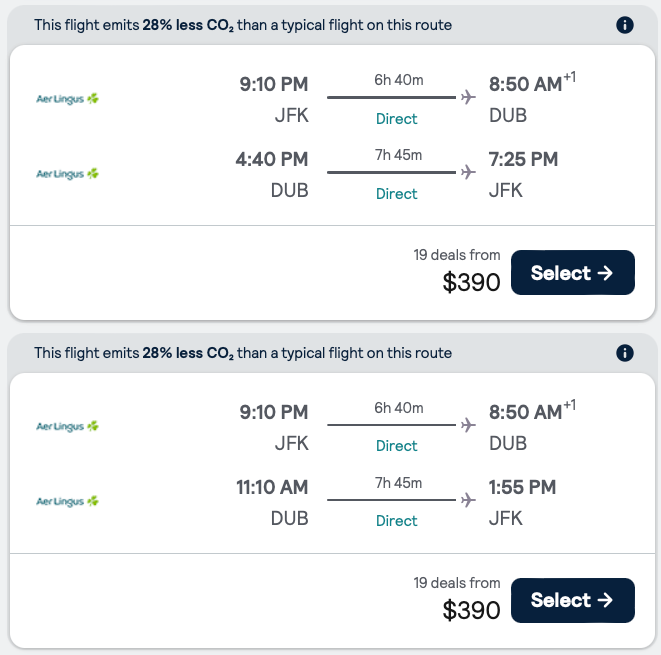Viewport: 661px width, 655px height.
Task: Click the $390 price on the first flight card
Action: (471, 283)
